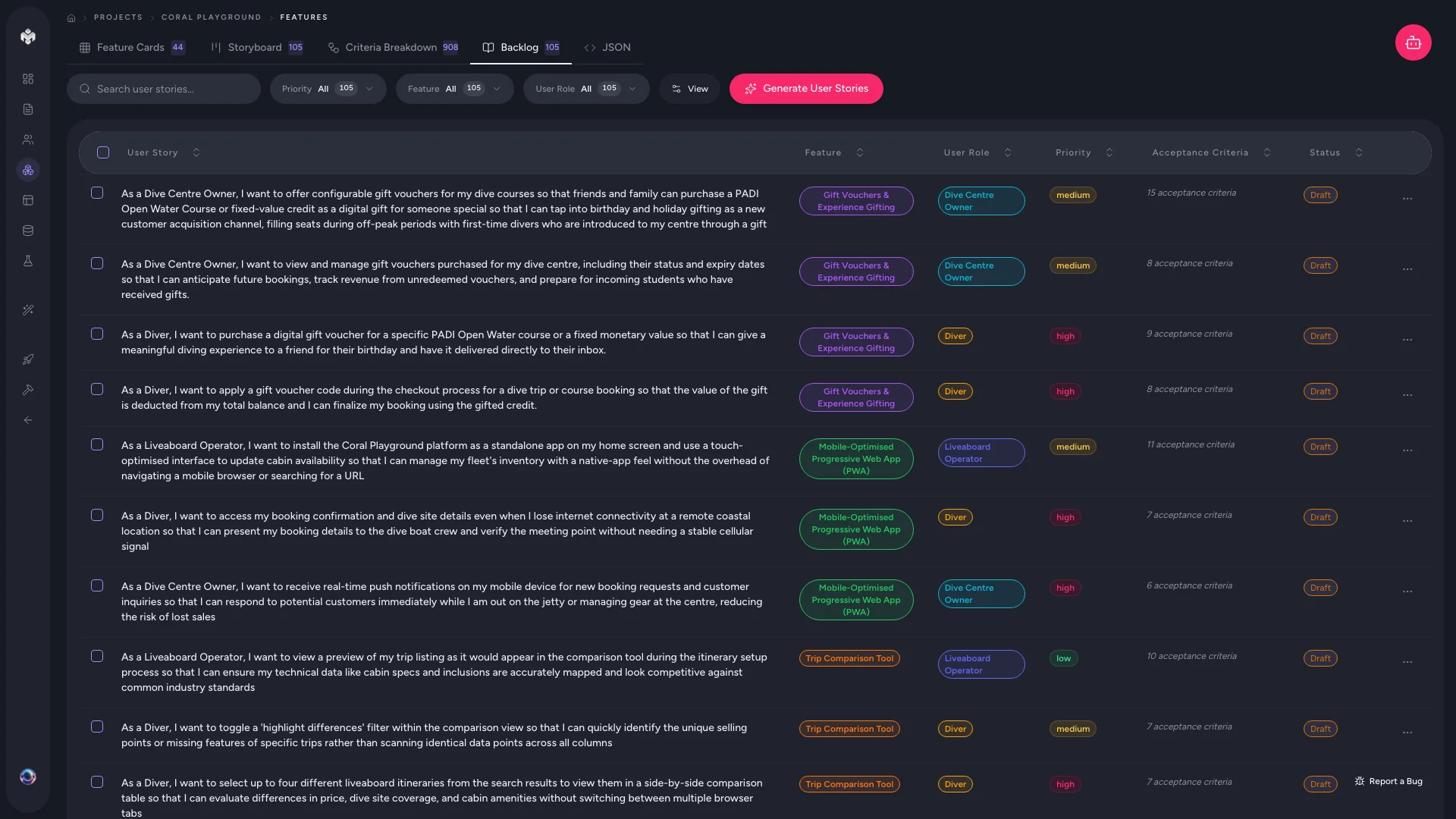Open the database icon in sidebar
Screen dimensions: 1456x819
tap(28, 231)
